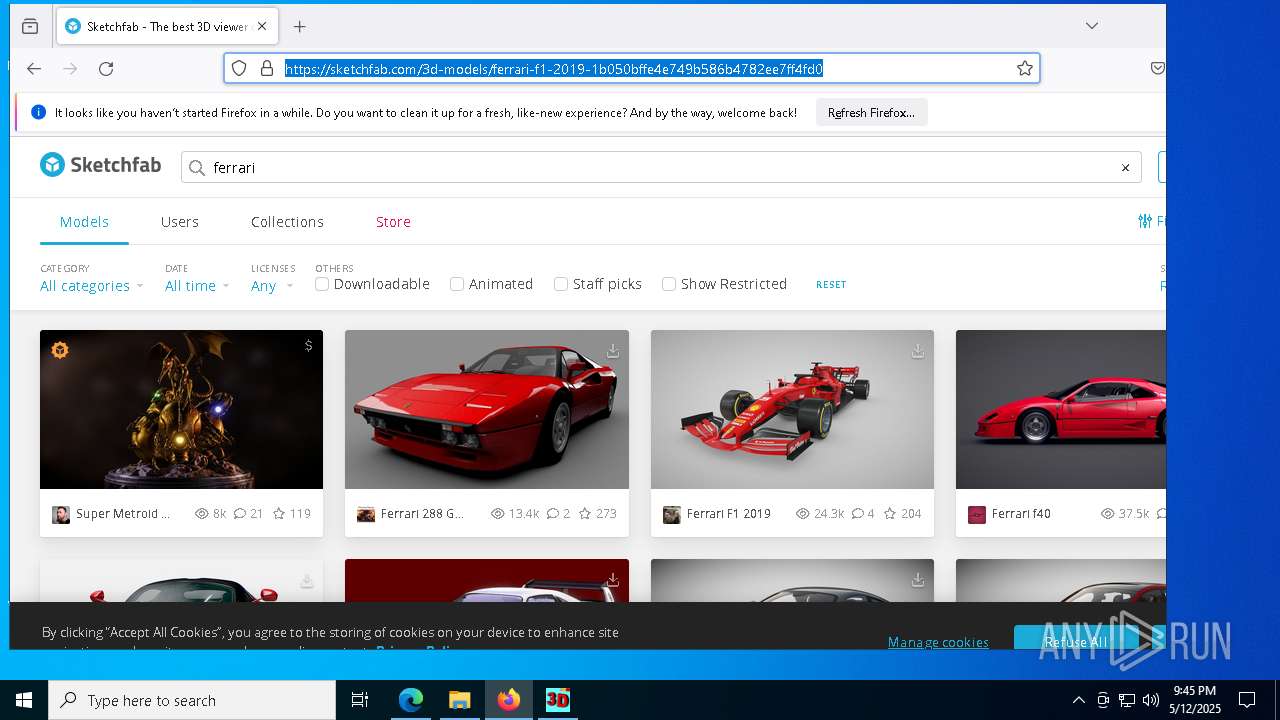This screenshot has height=720, width=1280.
Task: Switch to the Users tab
Action: coord(180,222)
